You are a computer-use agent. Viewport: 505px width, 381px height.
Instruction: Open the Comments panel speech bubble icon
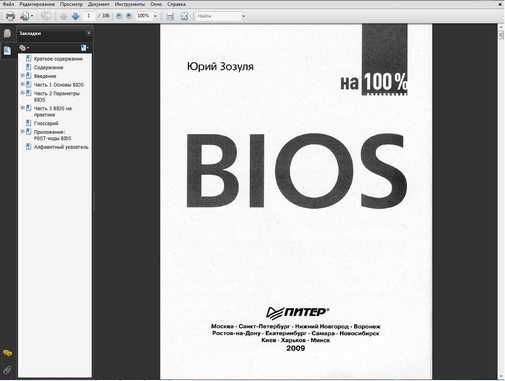7,353
